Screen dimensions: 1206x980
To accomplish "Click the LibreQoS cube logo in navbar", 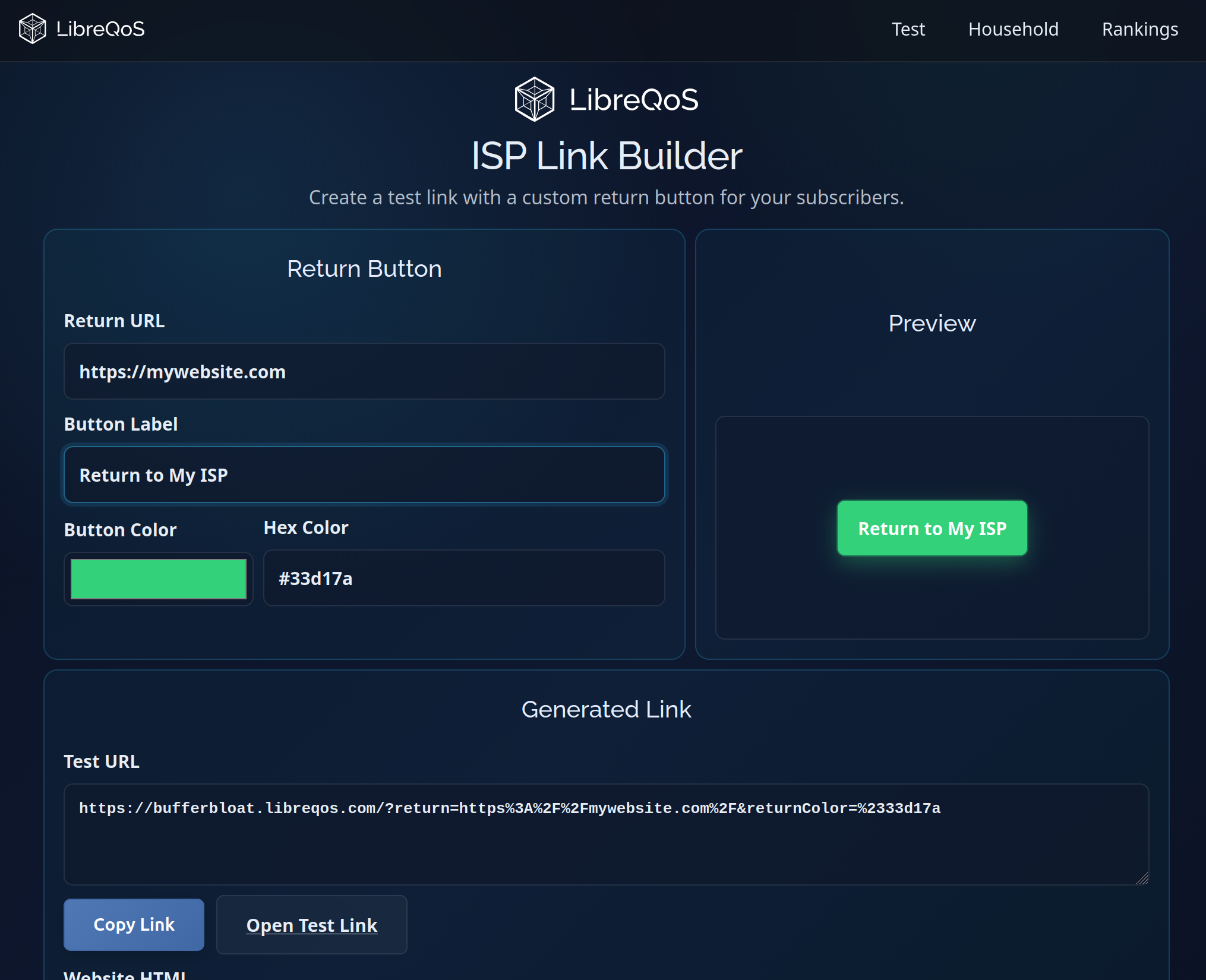I will (32, 29).
